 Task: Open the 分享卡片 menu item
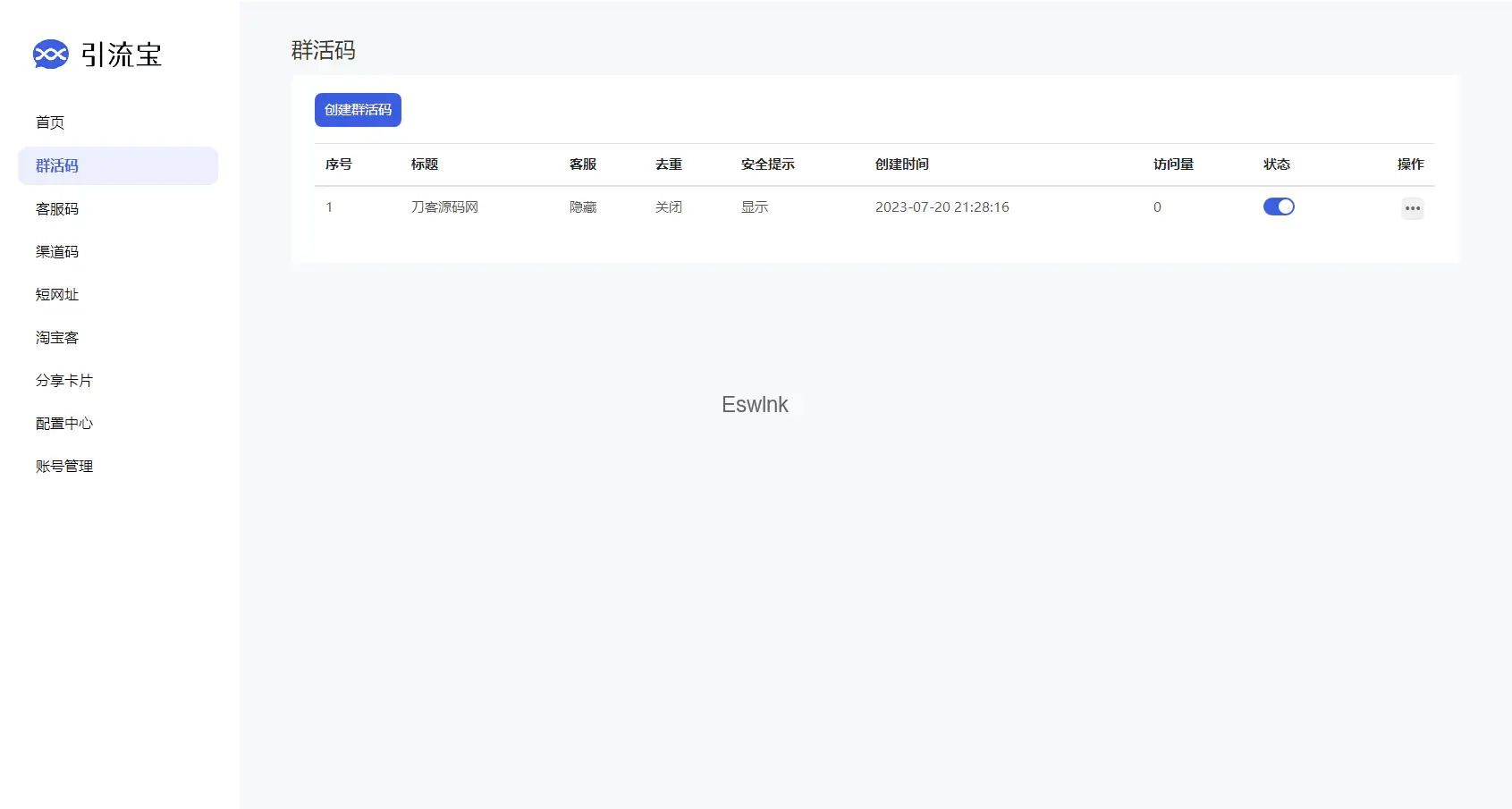(x=64, y=380)
